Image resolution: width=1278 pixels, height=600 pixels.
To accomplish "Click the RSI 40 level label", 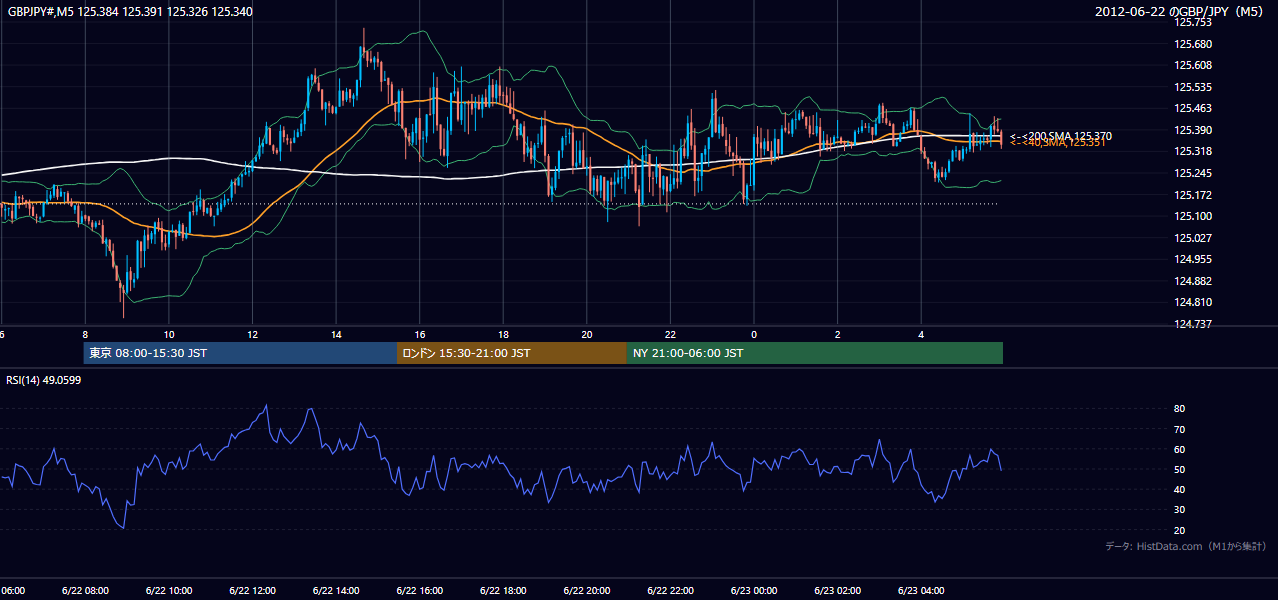I will click(1179, 489).
